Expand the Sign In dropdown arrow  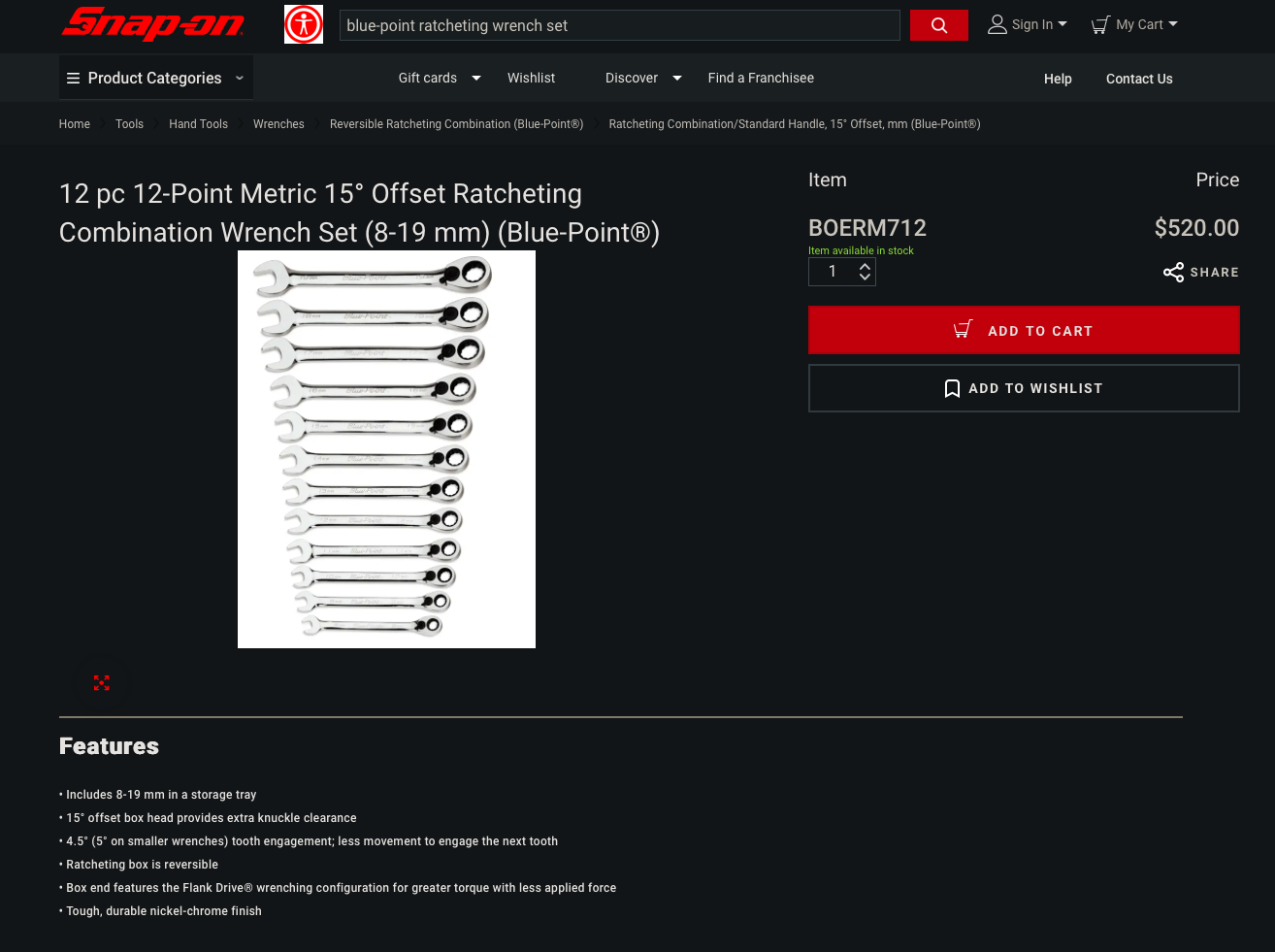[1062, 24]
